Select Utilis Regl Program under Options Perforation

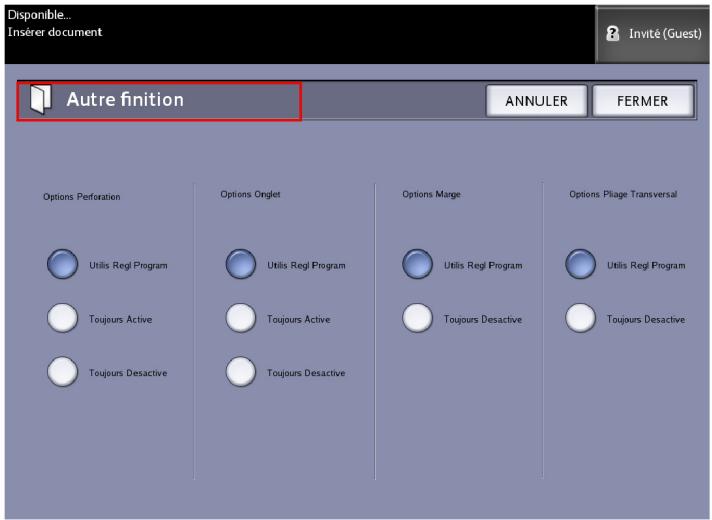point(63,265)
